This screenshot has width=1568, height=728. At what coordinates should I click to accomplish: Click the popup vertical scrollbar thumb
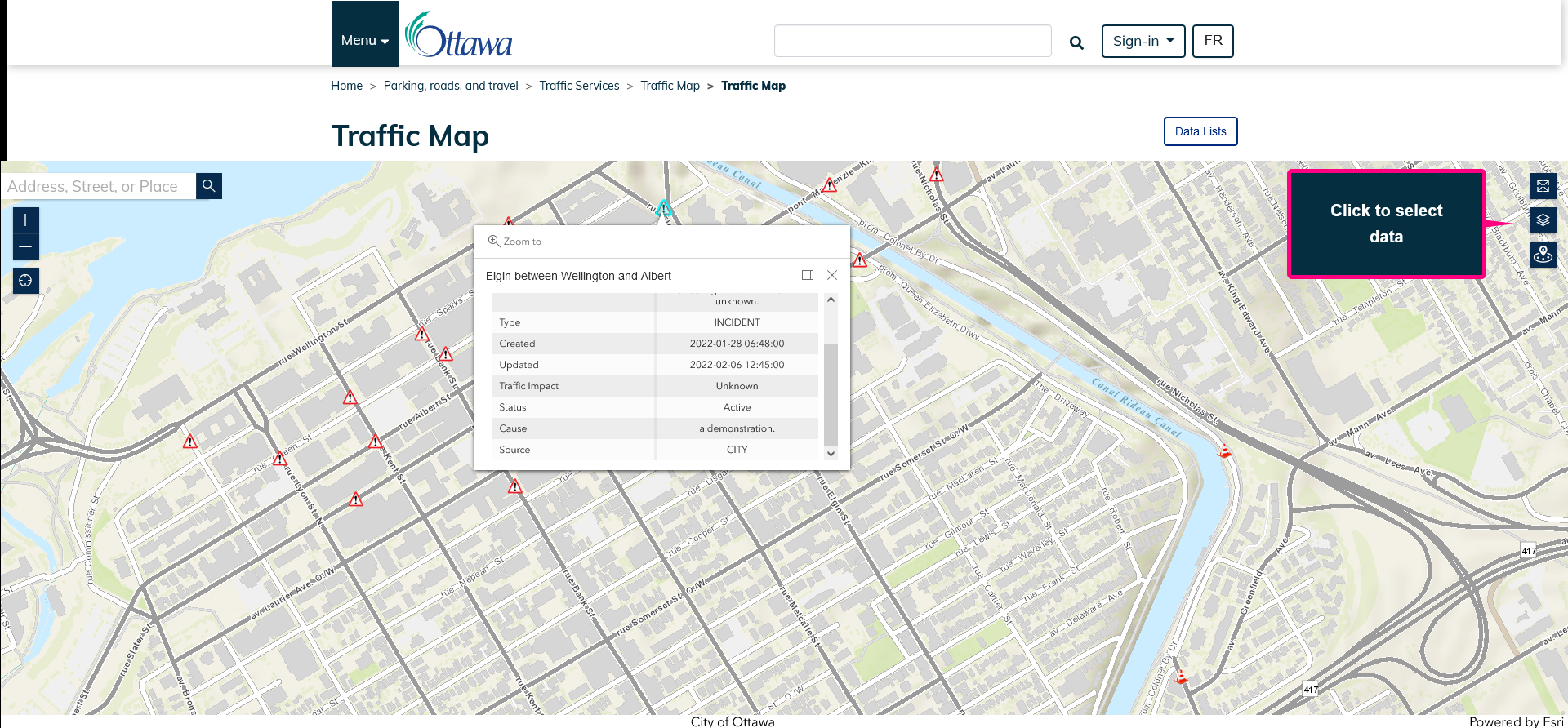coord(831,394)
